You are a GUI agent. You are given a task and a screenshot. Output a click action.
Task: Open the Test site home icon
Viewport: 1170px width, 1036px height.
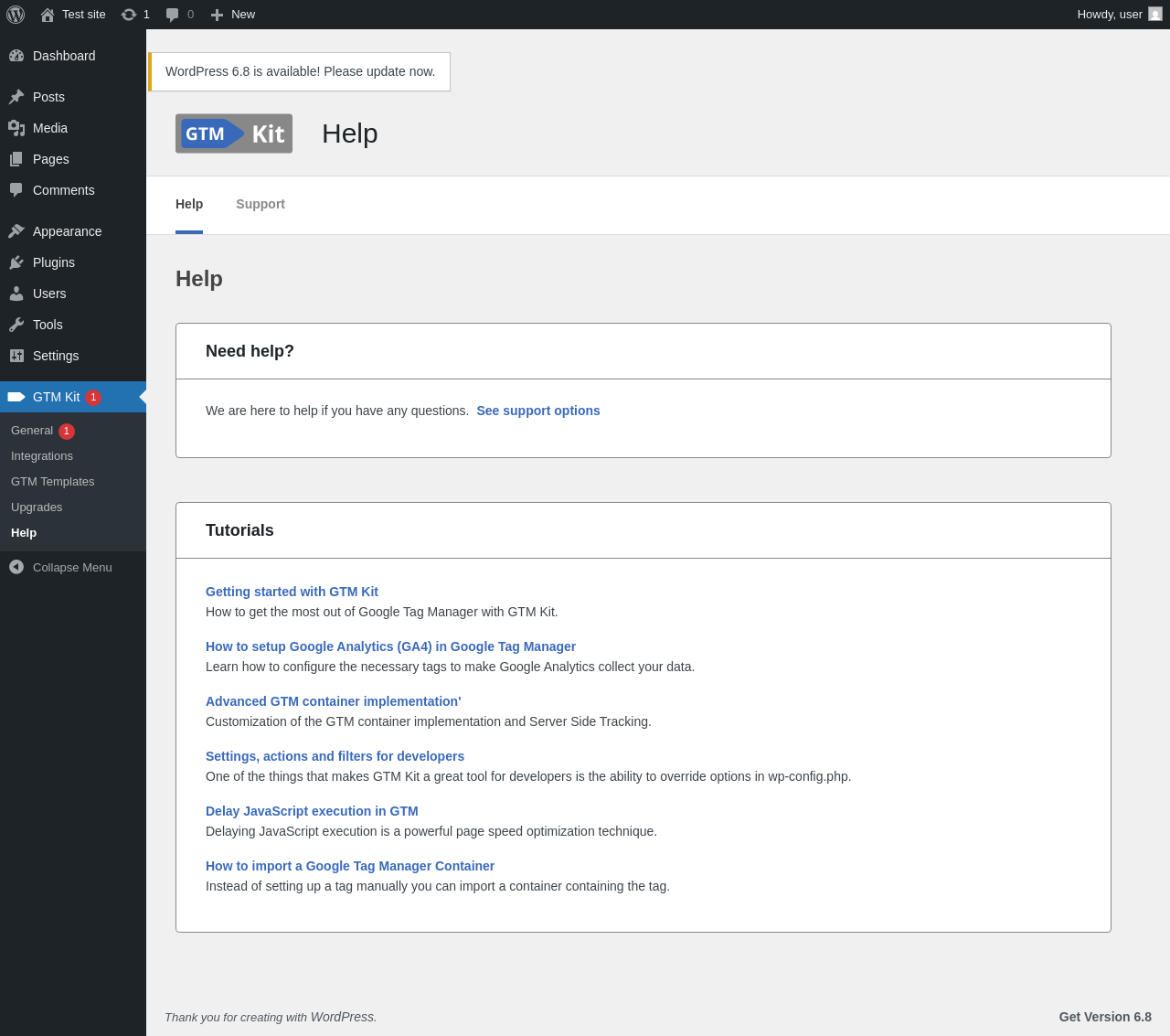[48, 15]
